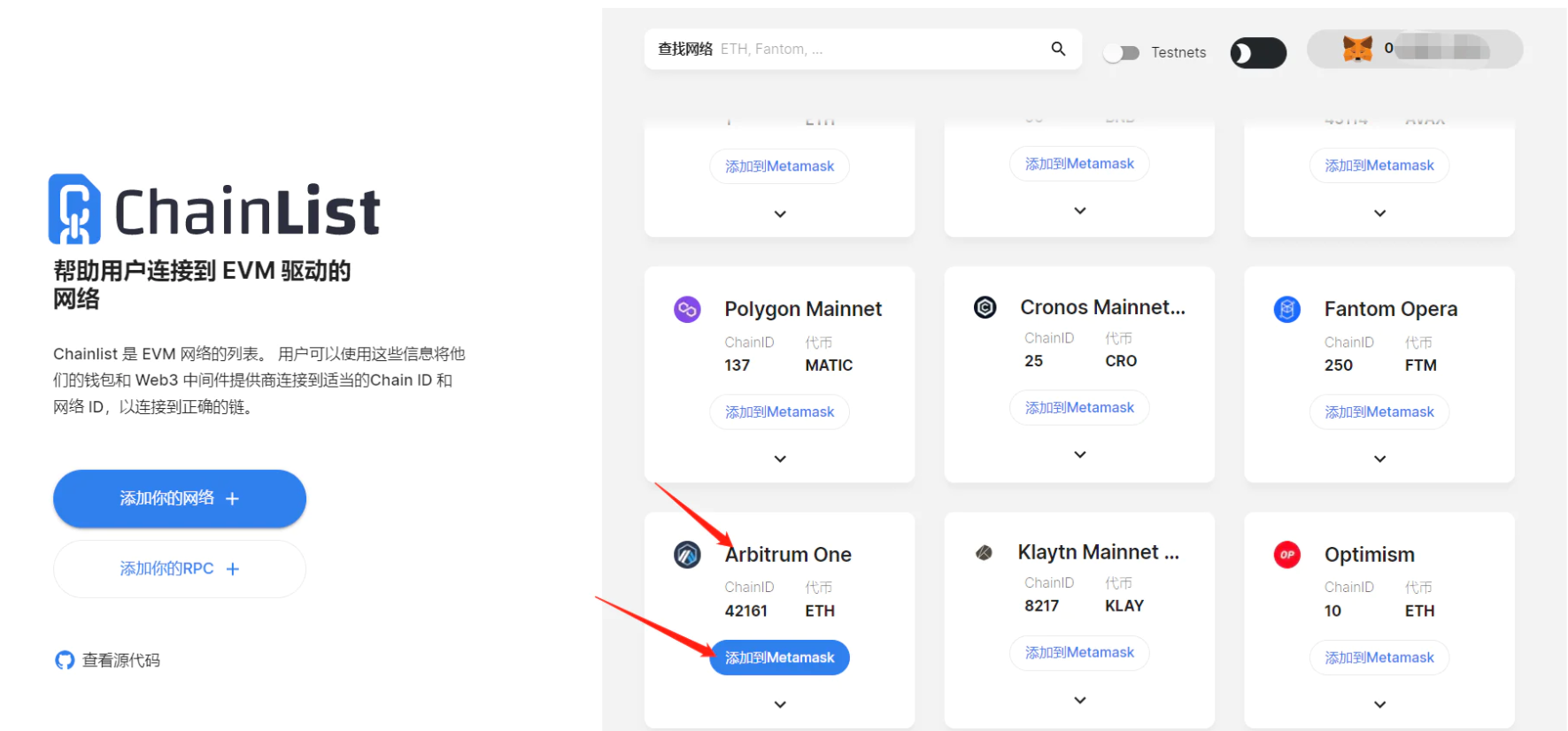Screen dimensions: 1568x731
Task: Click the ChainList logo icon
Action: [73, 209]
